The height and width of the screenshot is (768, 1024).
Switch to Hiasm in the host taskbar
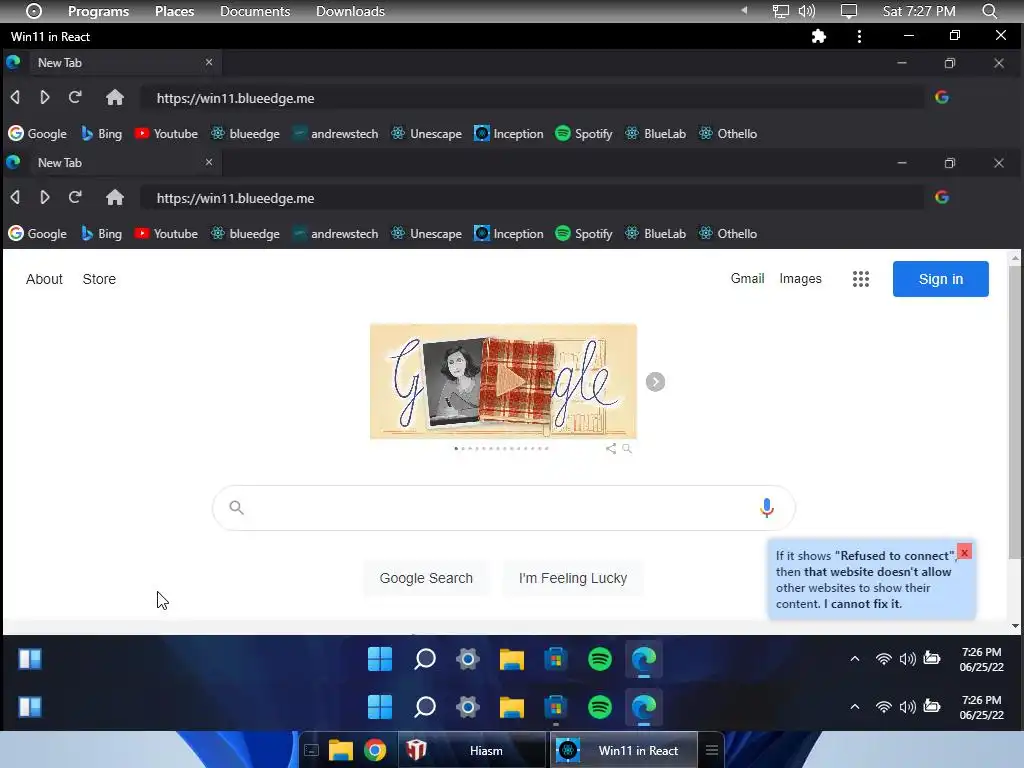click(x=472, y=750)
